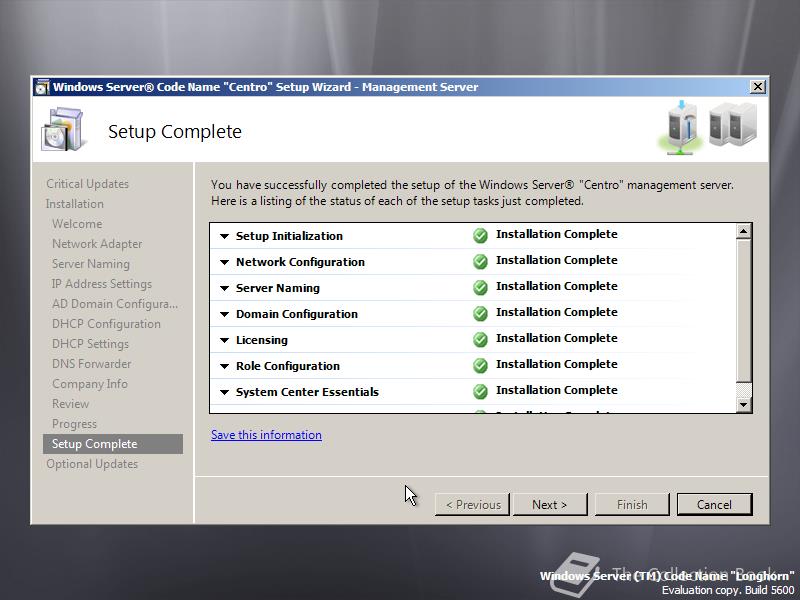Go back with the Previous button
The height and width of the screenshot is (600, 800).
472,505
